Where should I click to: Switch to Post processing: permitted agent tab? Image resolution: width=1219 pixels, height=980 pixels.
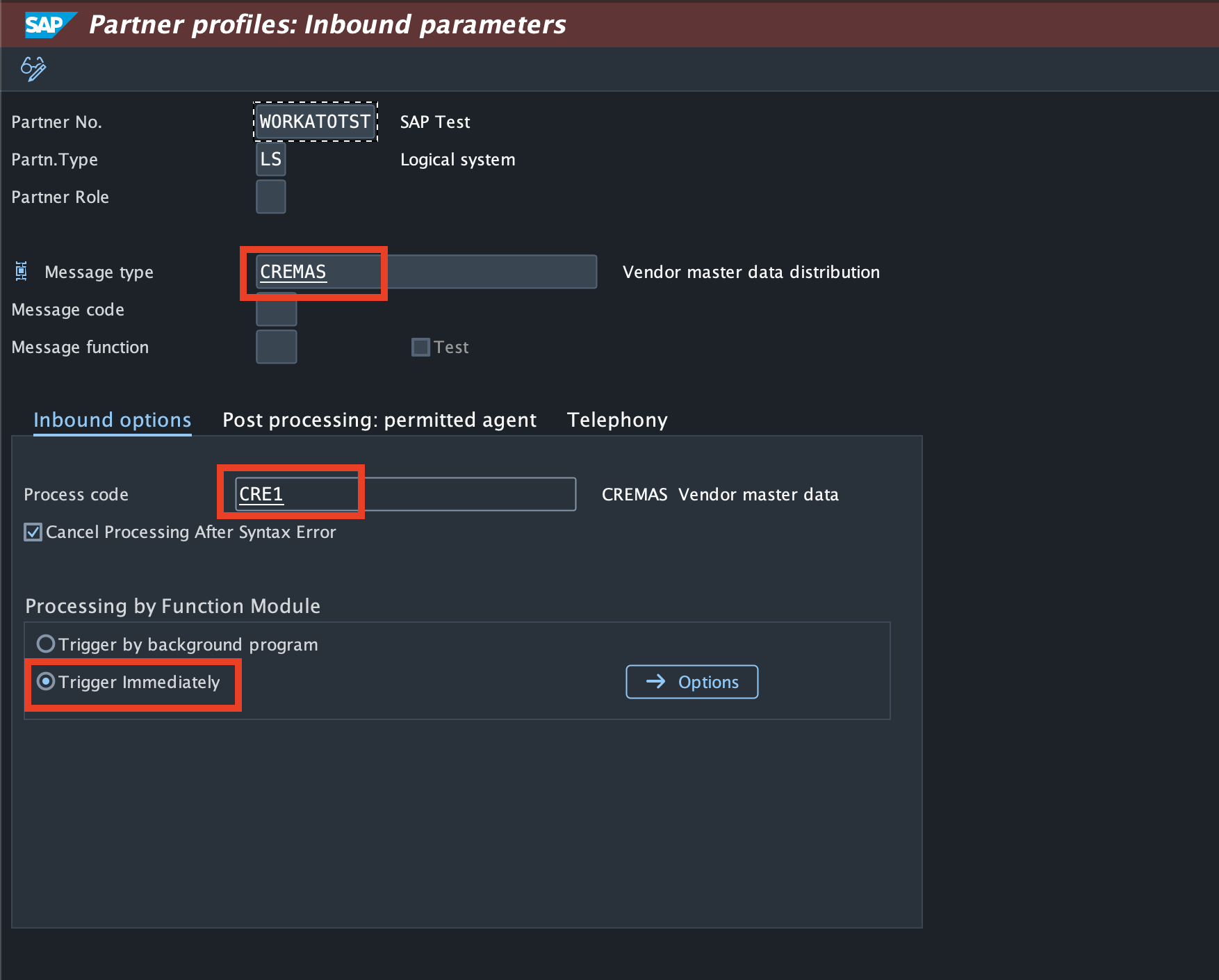click(x=379, y=420)
